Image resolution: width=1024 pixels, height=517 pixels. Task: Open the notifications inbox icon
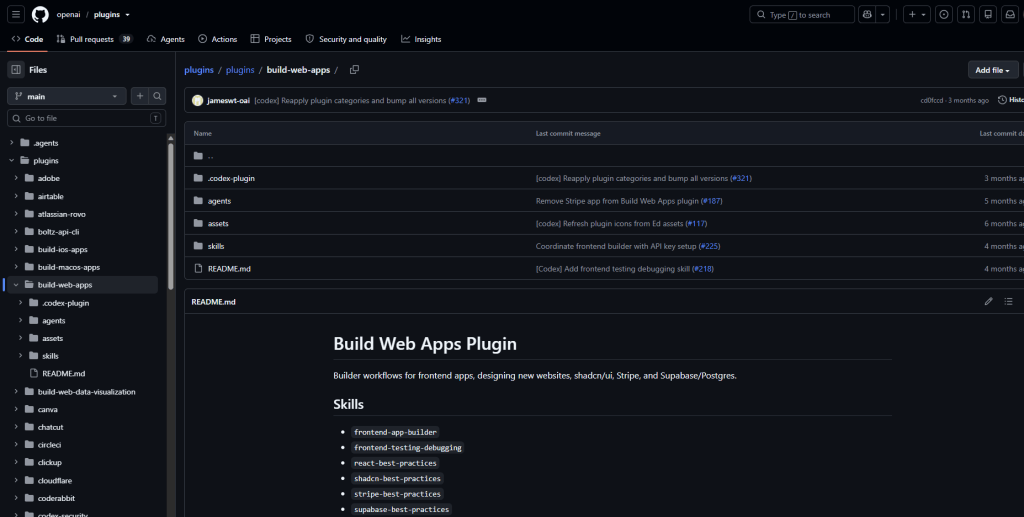pos(1010,14)
